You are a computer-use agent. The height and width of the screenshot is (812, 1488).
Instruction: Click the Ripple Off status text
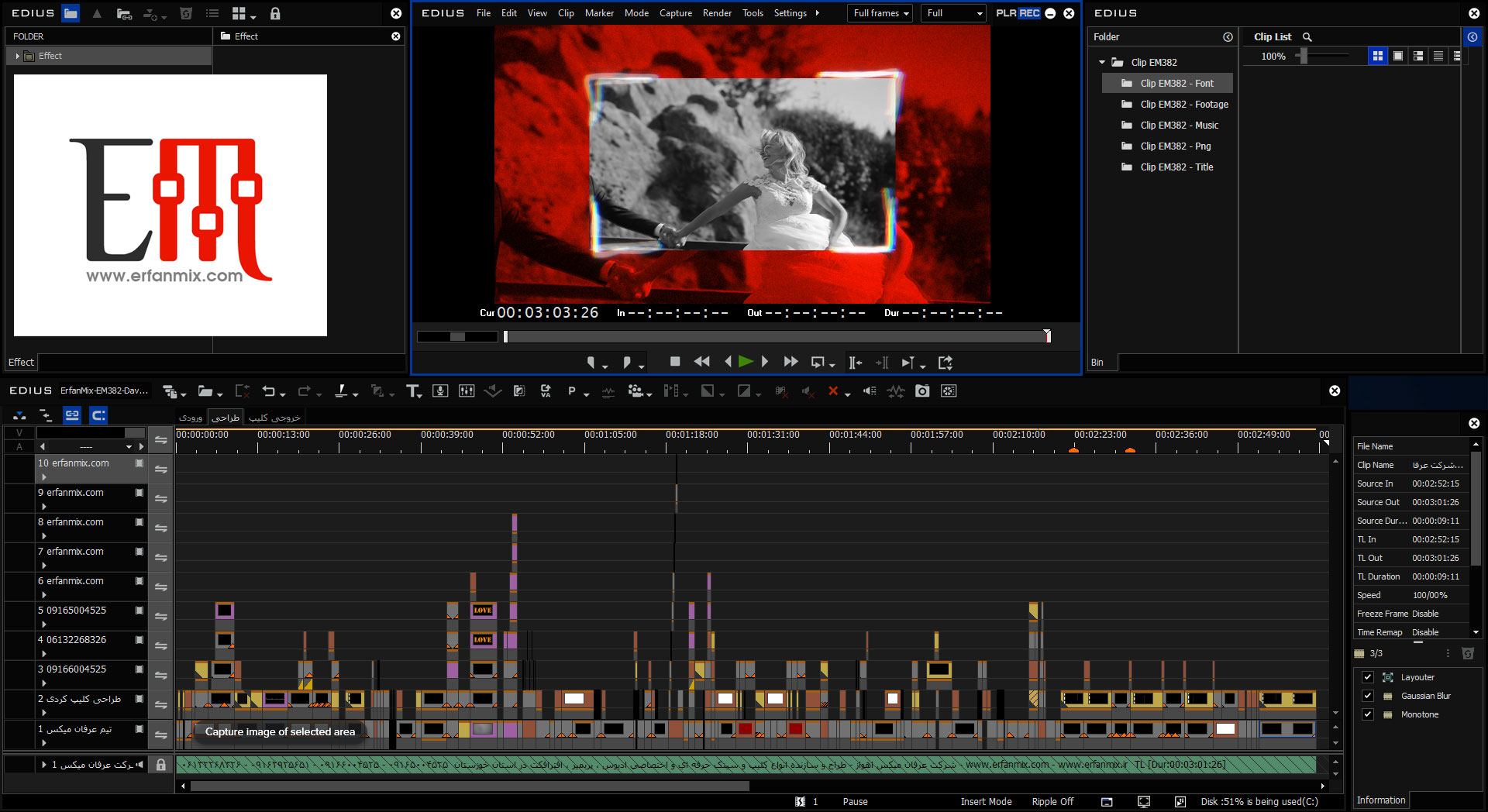pyautogui.click(x=1052, y=802)
